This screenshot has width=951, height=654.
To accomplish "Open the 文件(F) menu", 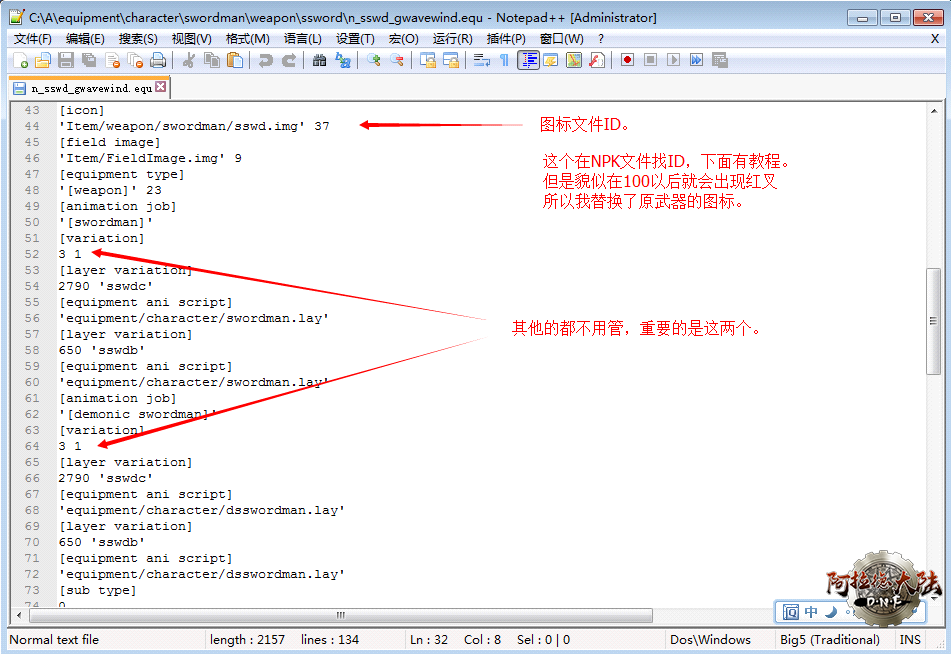I will (x=32, y=39).
